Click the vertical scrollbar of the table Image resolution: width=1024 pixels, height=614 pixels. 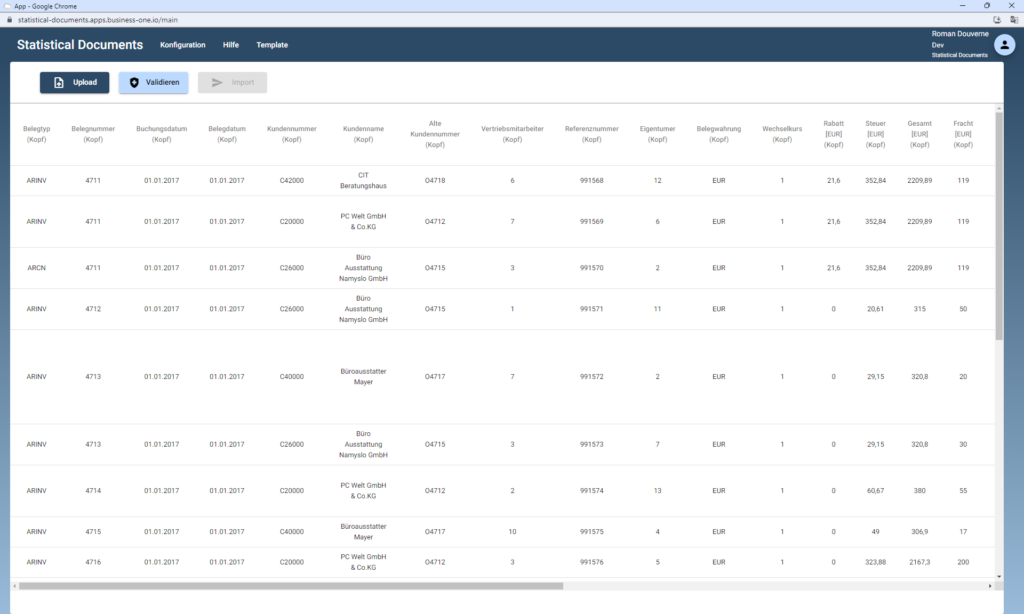point(999,240)
